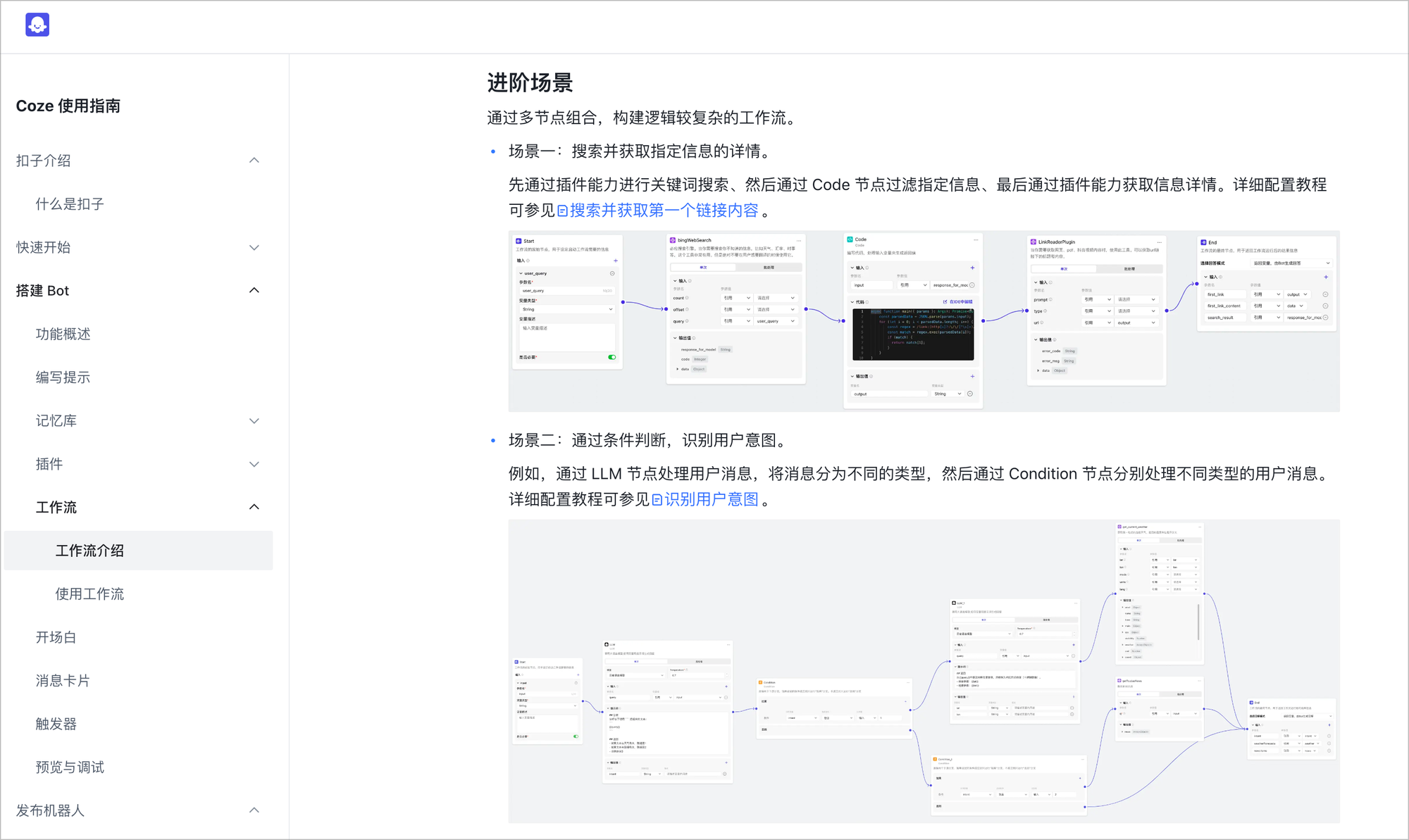Select the Condition node icon in scenario two
1409x840 pixels.
point(760,682)
